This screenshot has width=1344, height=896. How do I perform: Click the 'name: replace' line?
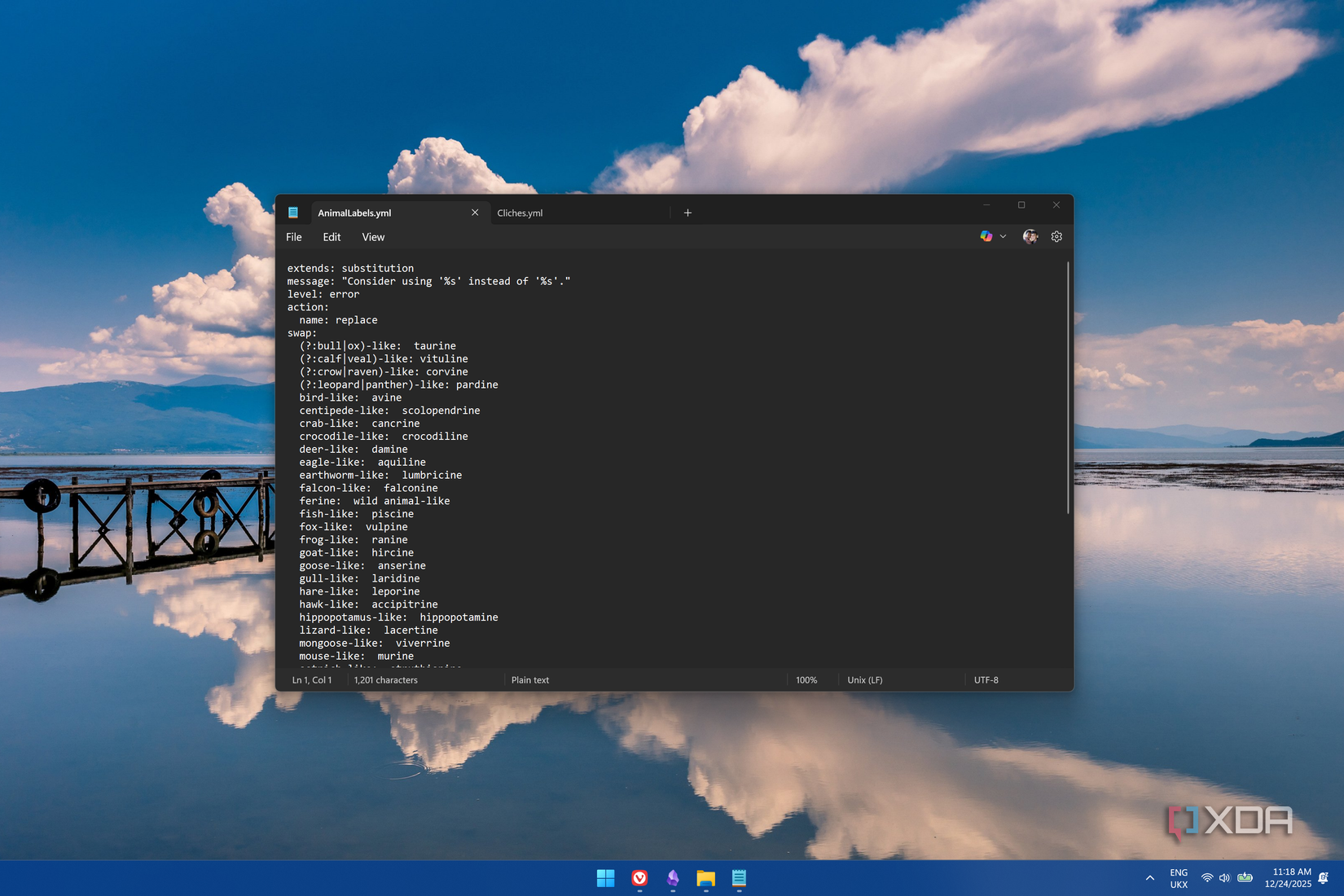click(338, 320)
